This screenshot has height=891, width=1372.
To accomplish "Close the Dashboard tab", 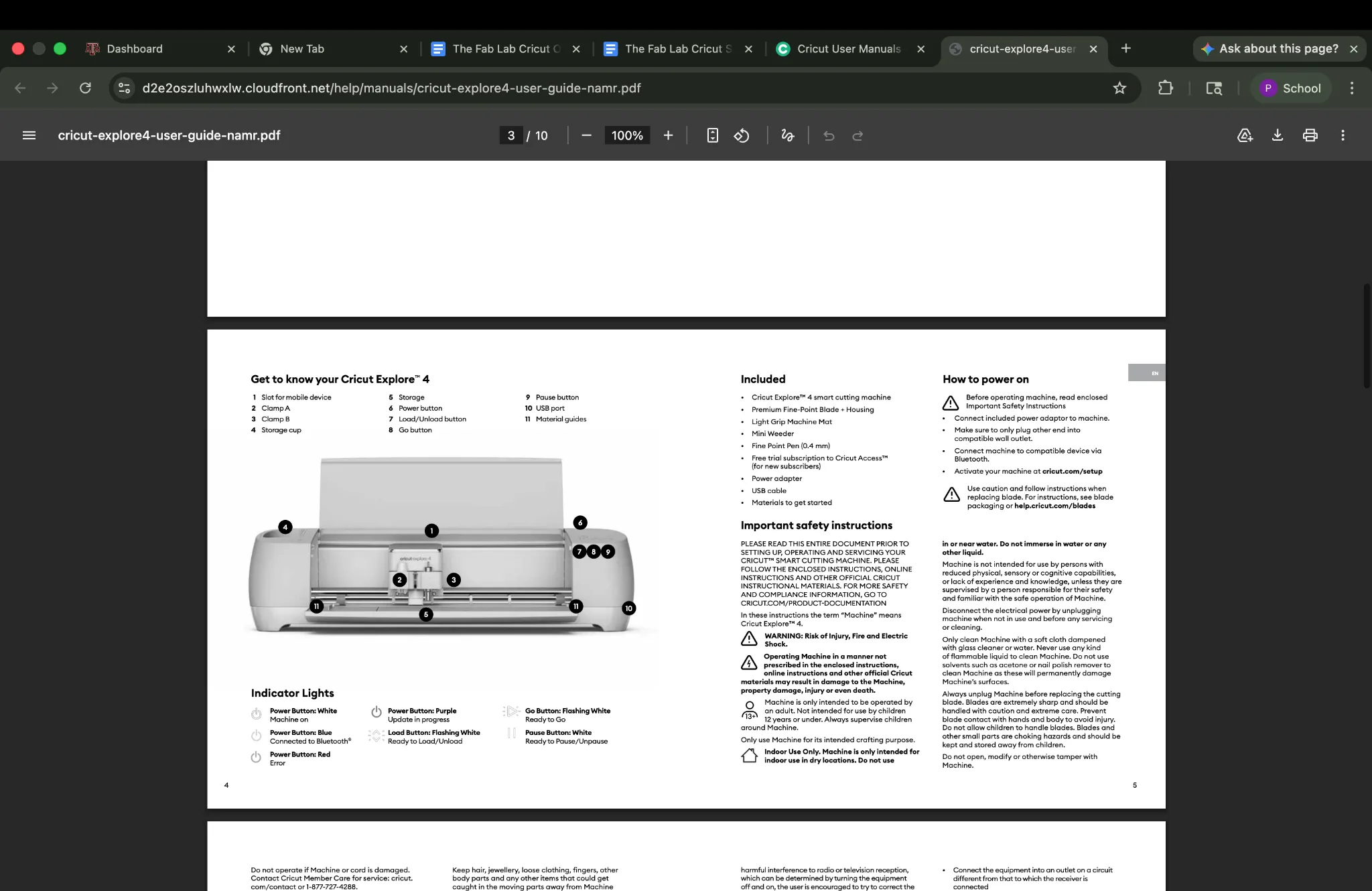I will pyautogui.click(x=231, y=49).
